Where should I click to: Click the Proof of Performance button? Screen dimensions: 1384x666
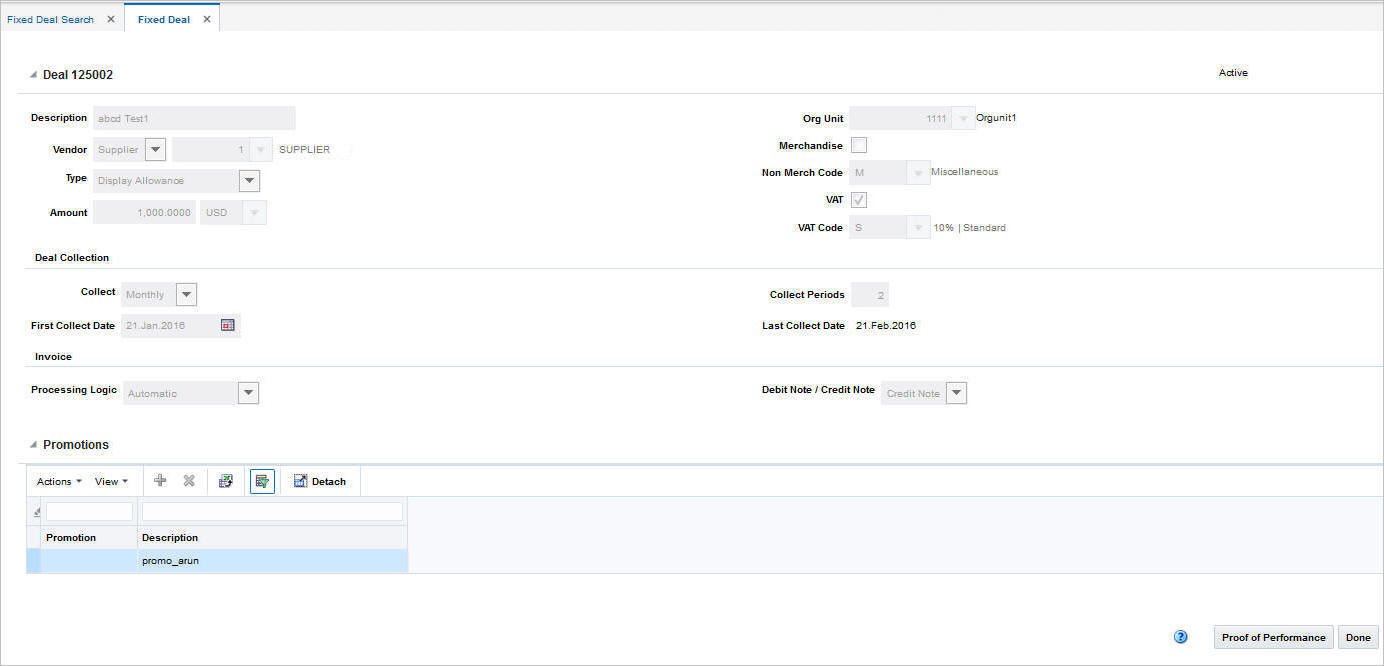[1273, 637]
